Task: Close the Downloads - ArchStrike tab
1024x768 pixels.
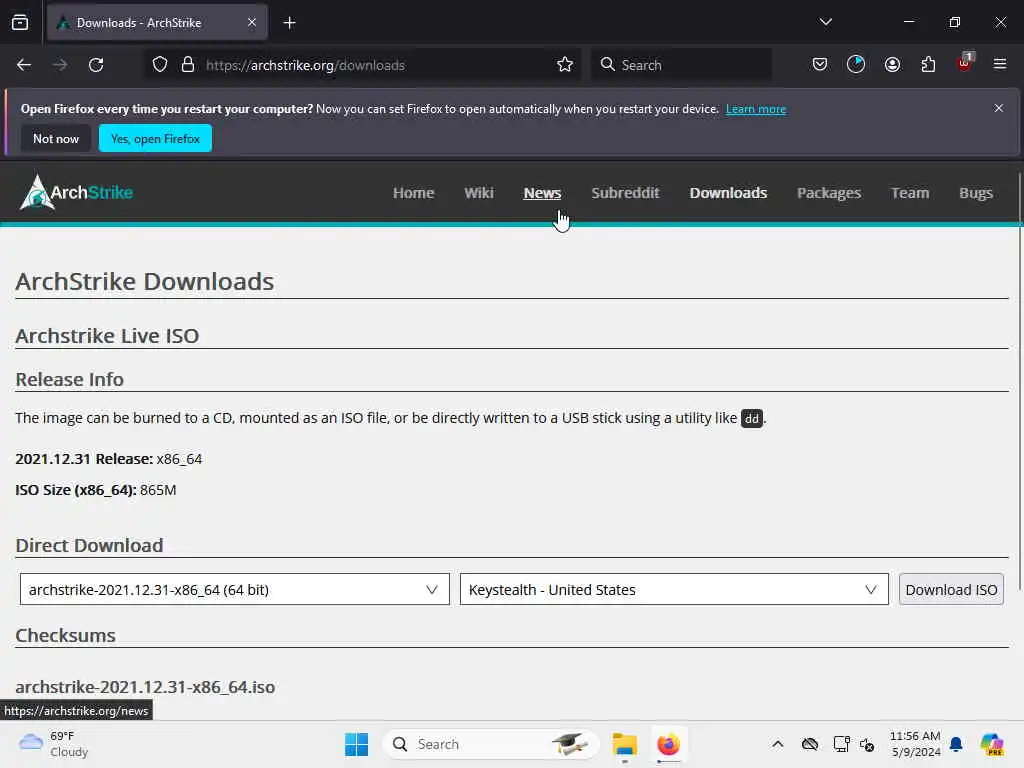Action: tap(252, 22)
